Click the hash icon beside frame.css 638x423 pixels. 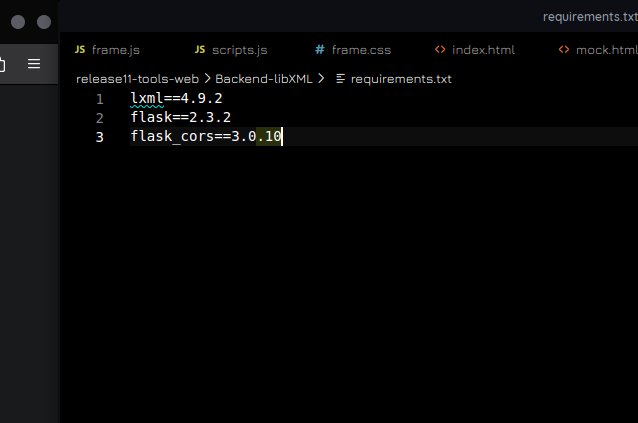tap(320, 49)
